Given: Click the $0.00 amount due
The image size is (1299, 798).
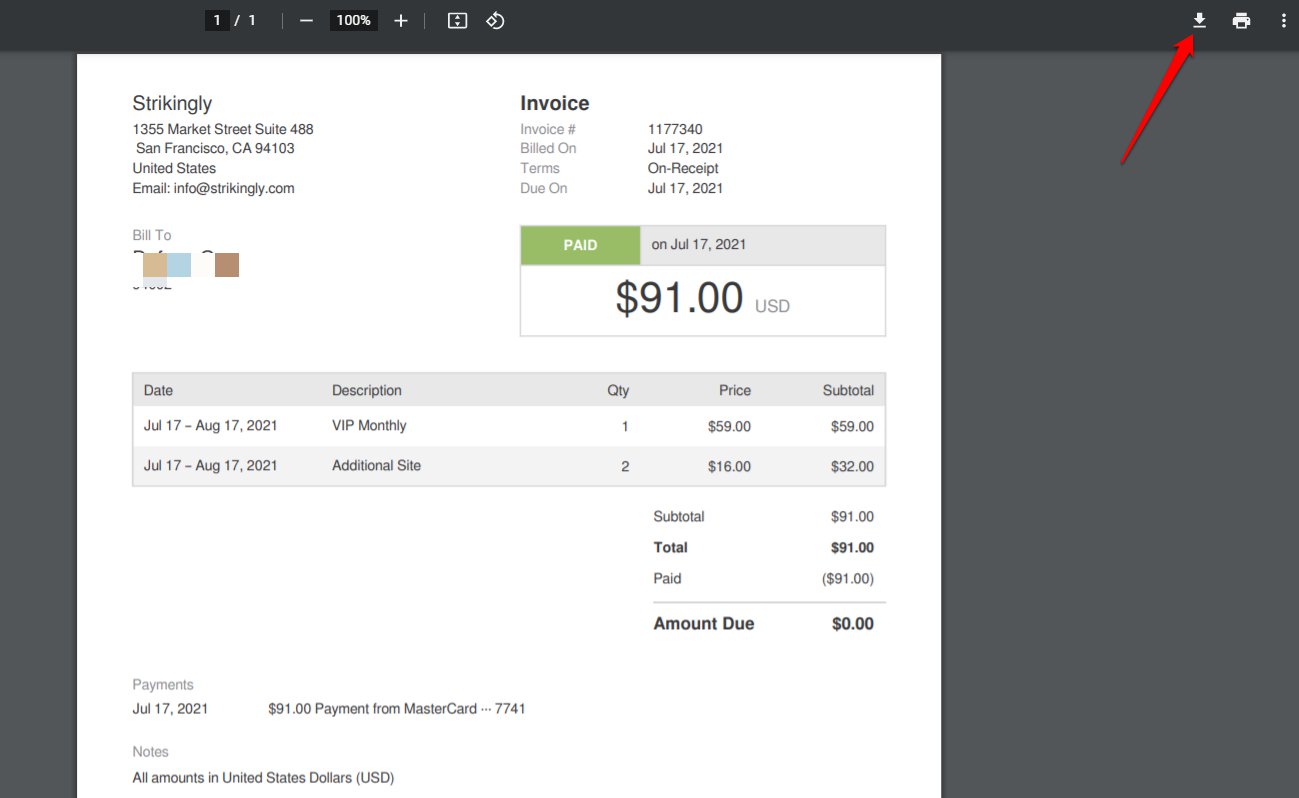Looking at the screenshot, I should coord(853,623).
